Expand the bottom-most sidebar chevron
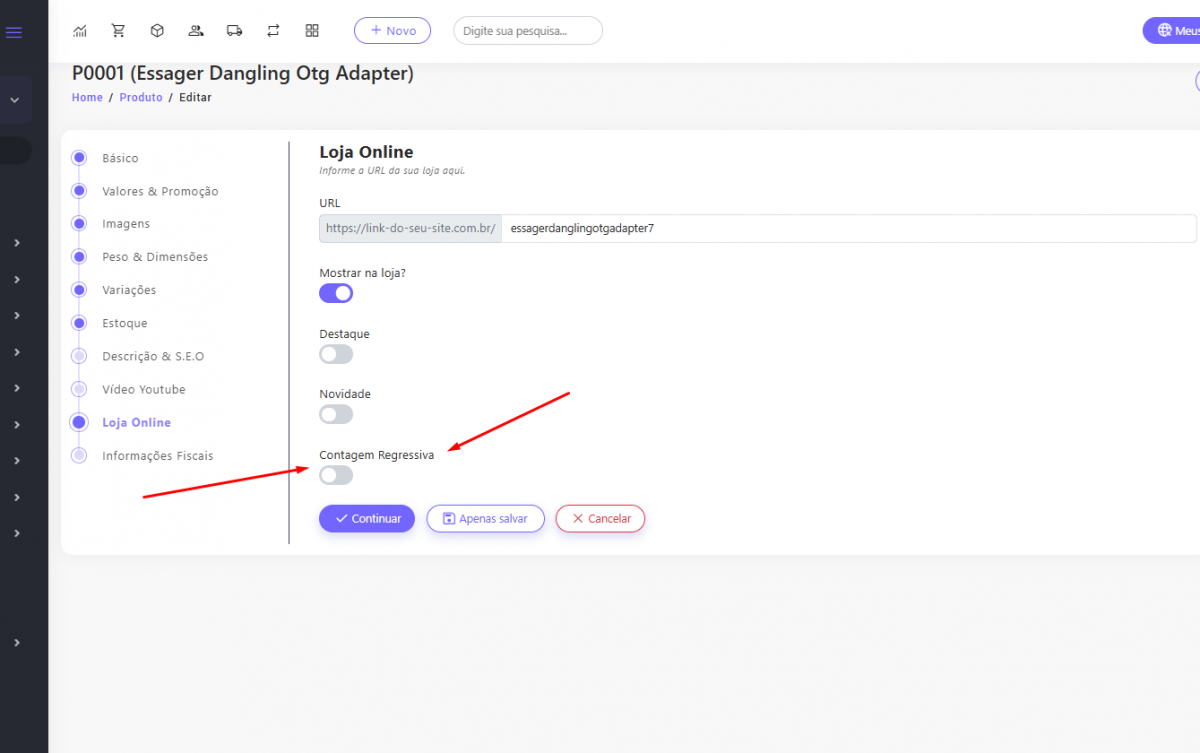This screenshot has width=1200, height=753. click(x=17, y=642)
